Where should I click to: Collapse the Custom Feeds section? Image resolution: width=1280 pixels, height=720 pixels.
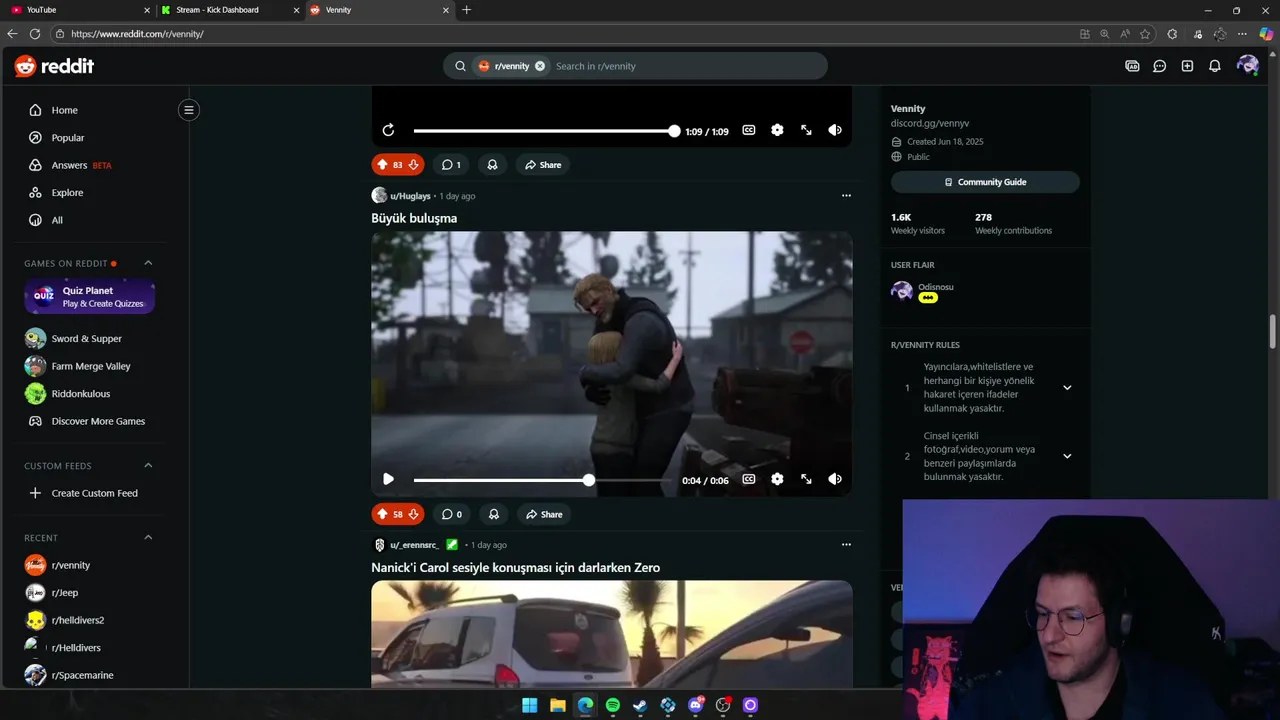click(148, 465)
